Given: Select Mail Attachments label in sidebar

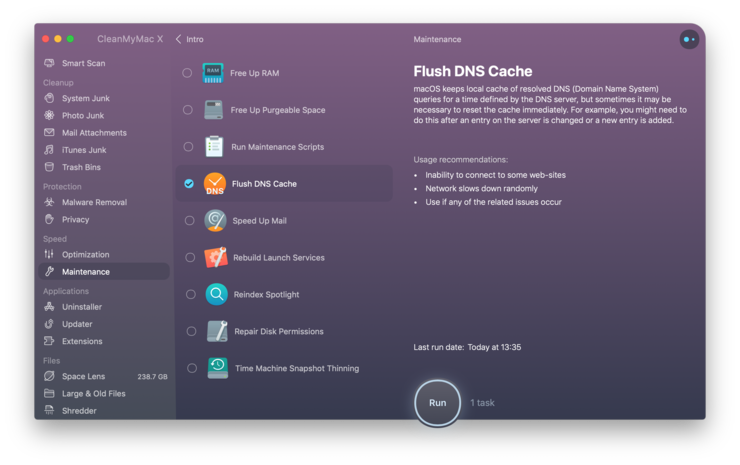Looking at the screenshot, I should pos(94,133).
